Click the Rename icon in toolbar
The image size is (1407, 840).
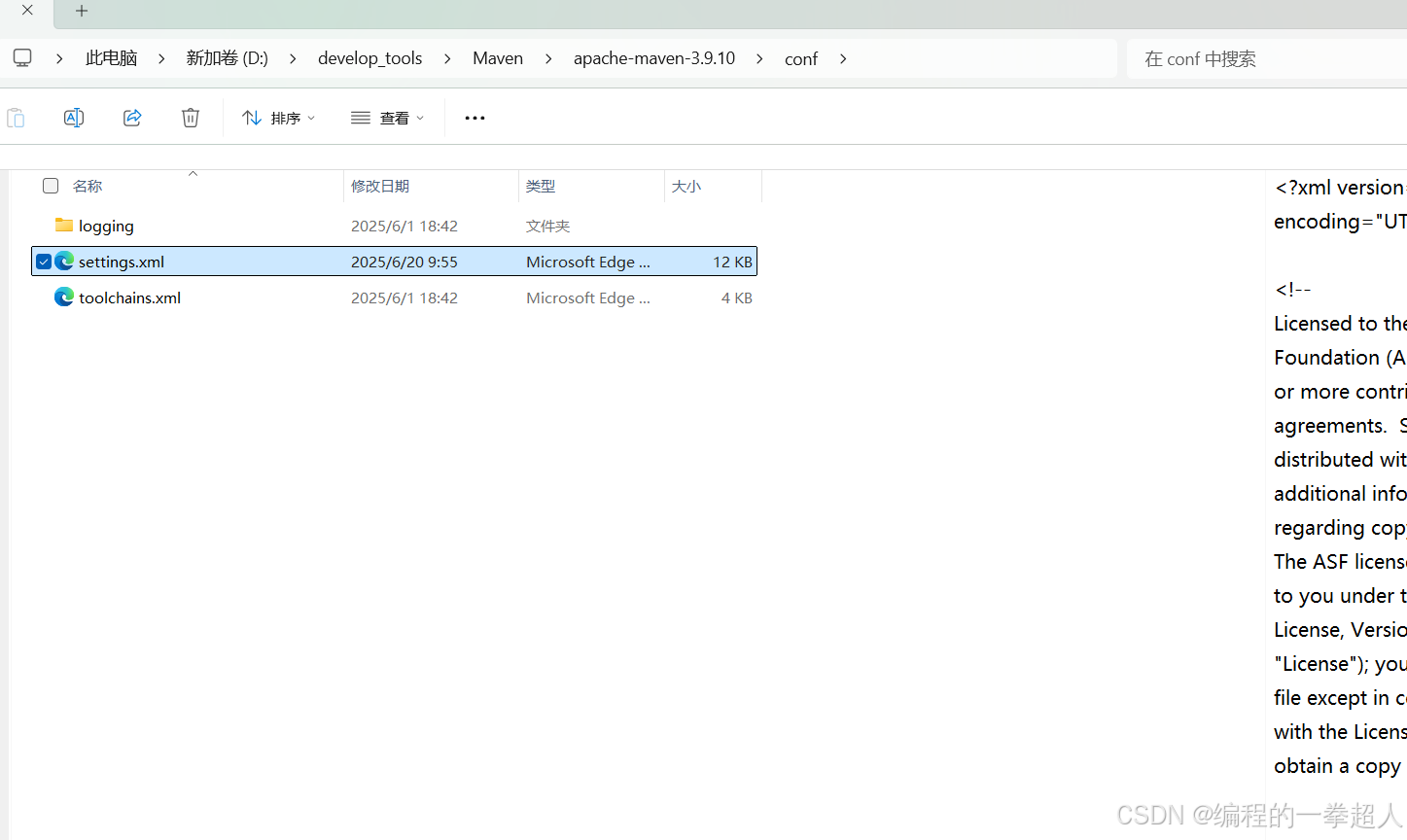[74, 118]
